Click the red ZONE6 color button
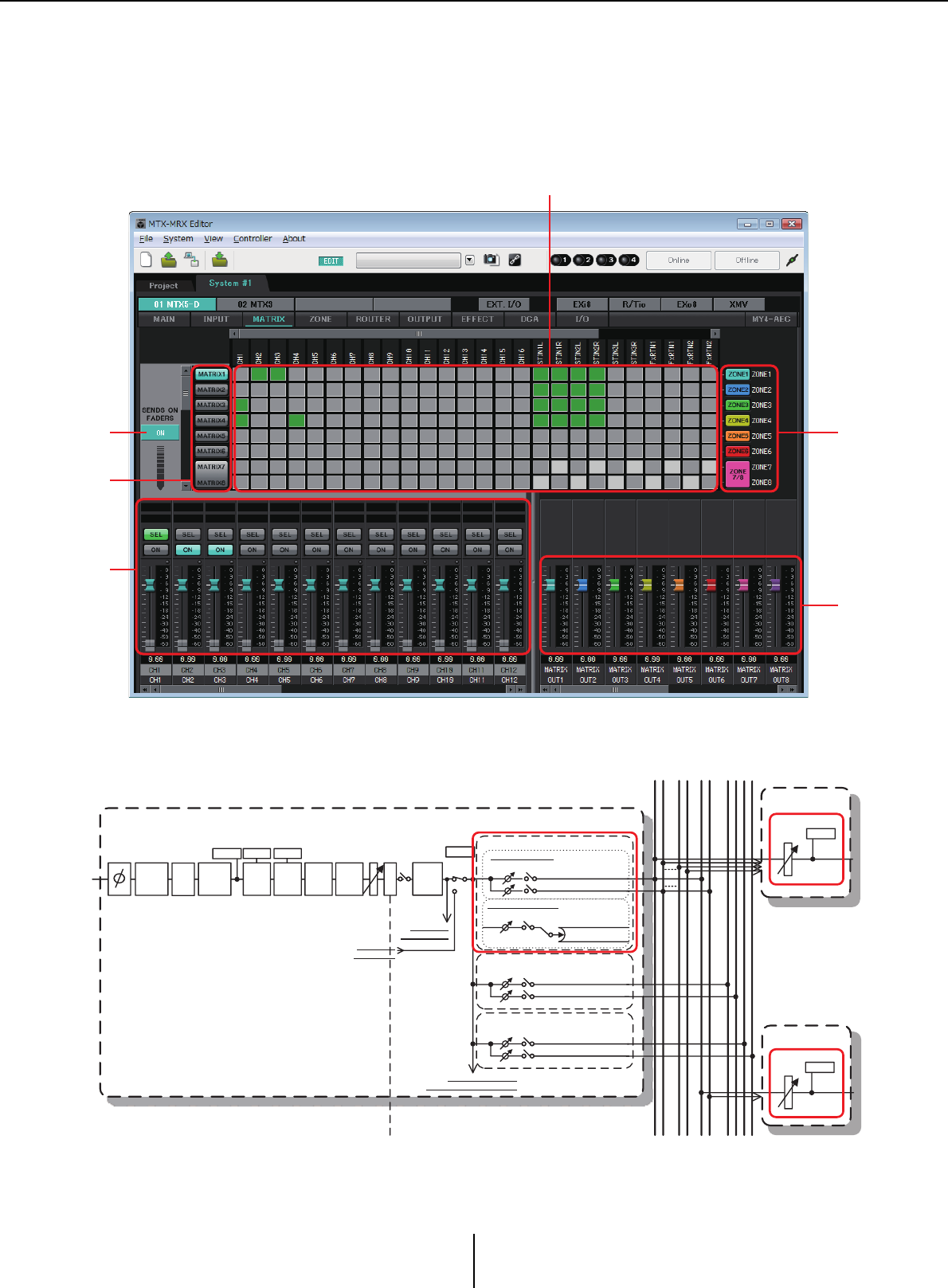Image resolution: width=948 pixels, height=1288 pixels. click(x=738, y=452)
